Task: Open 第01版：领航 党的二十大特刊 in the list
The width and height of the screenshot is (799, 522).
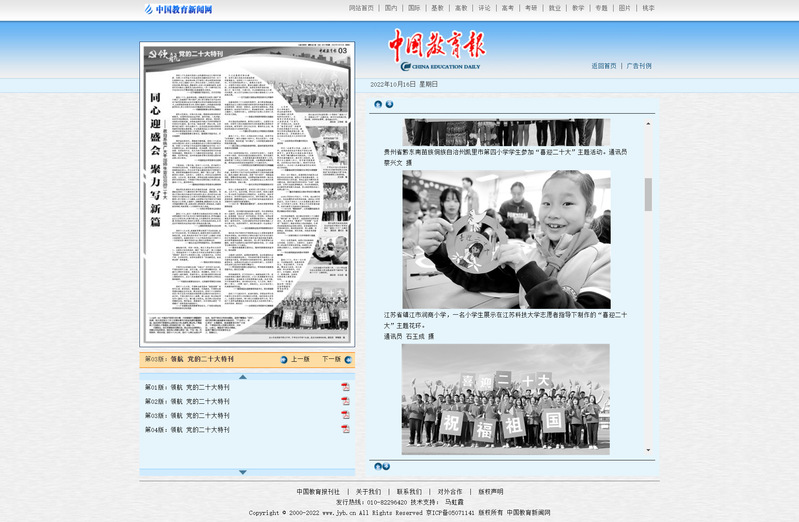Action: pyautogui.click(x=187, y=387)
